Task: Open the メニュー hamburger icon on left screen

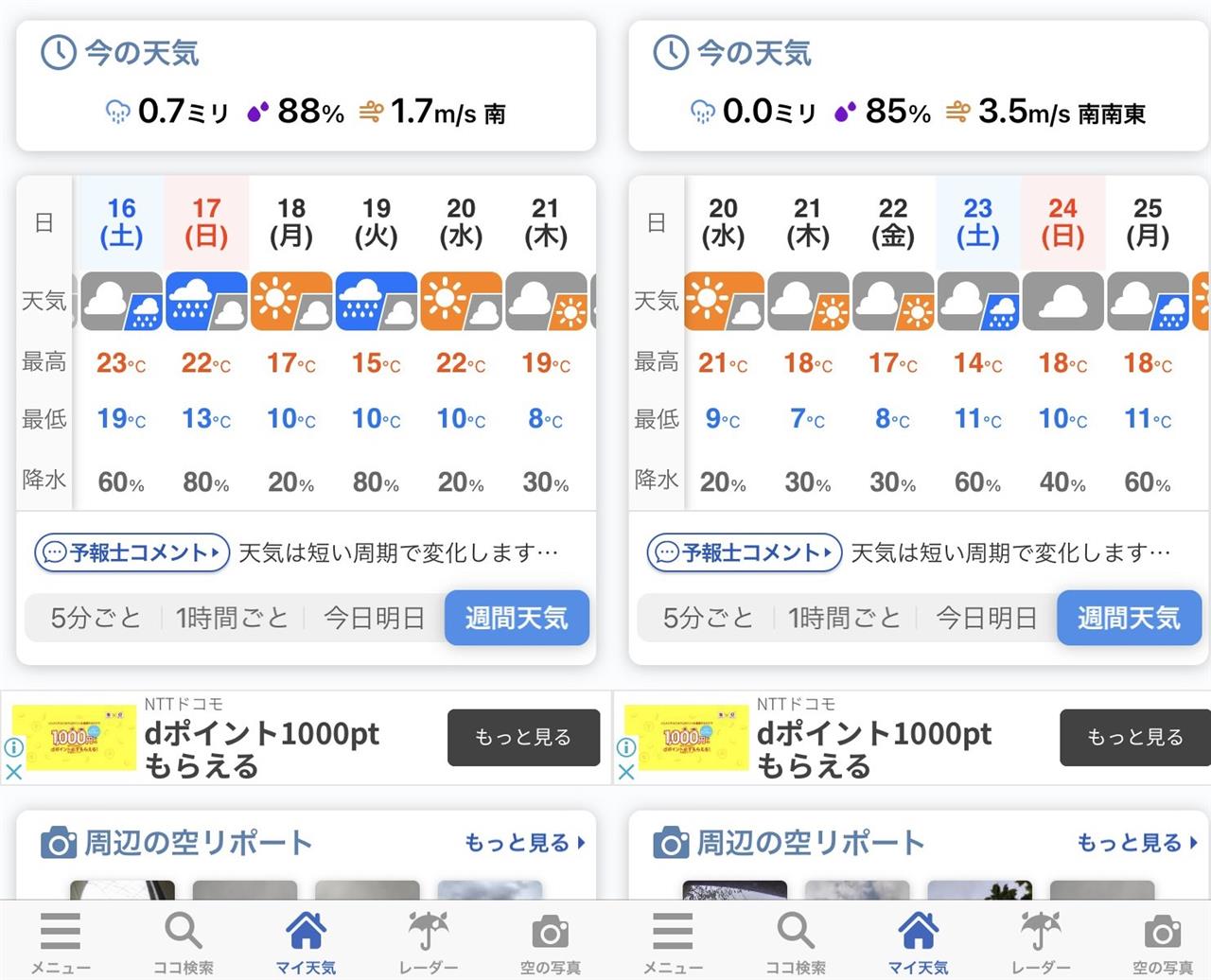Action: pos(61,931)
